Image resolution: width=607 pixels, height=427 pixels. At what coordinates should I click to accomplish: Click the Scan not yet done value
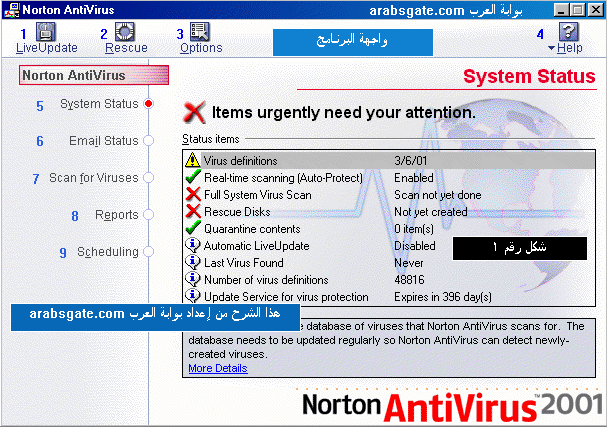437,195
